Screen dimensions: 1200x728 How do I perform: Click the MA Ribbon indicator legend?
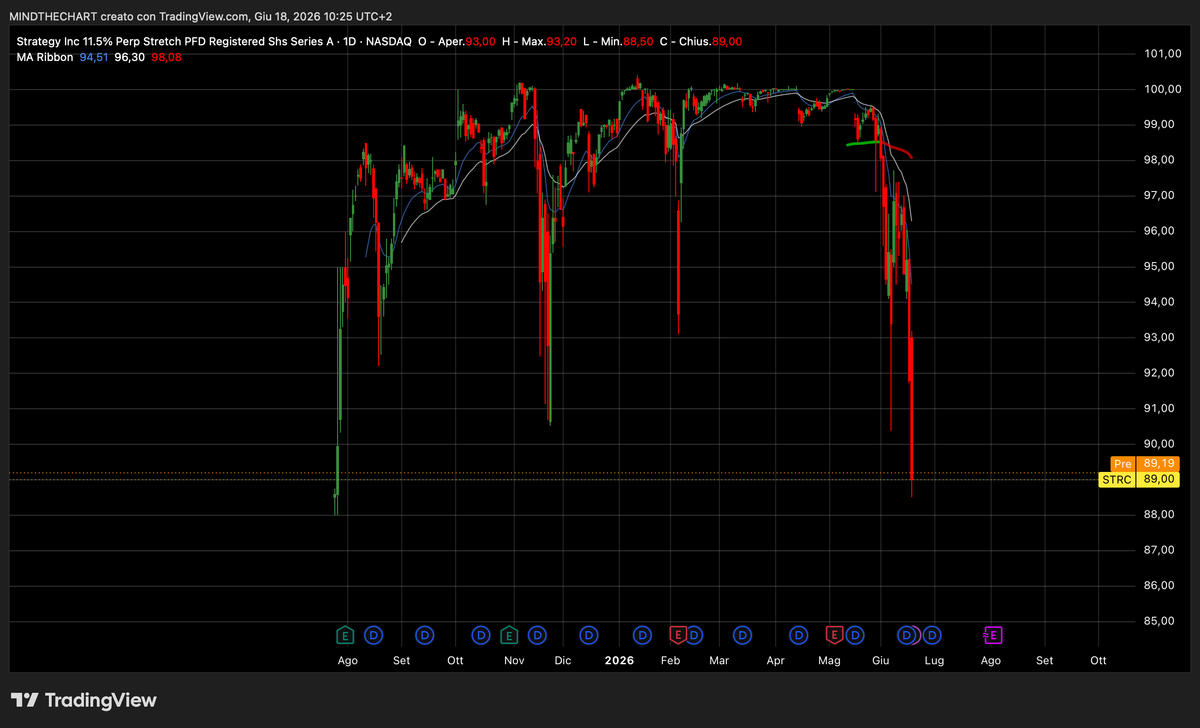point(44,57)
